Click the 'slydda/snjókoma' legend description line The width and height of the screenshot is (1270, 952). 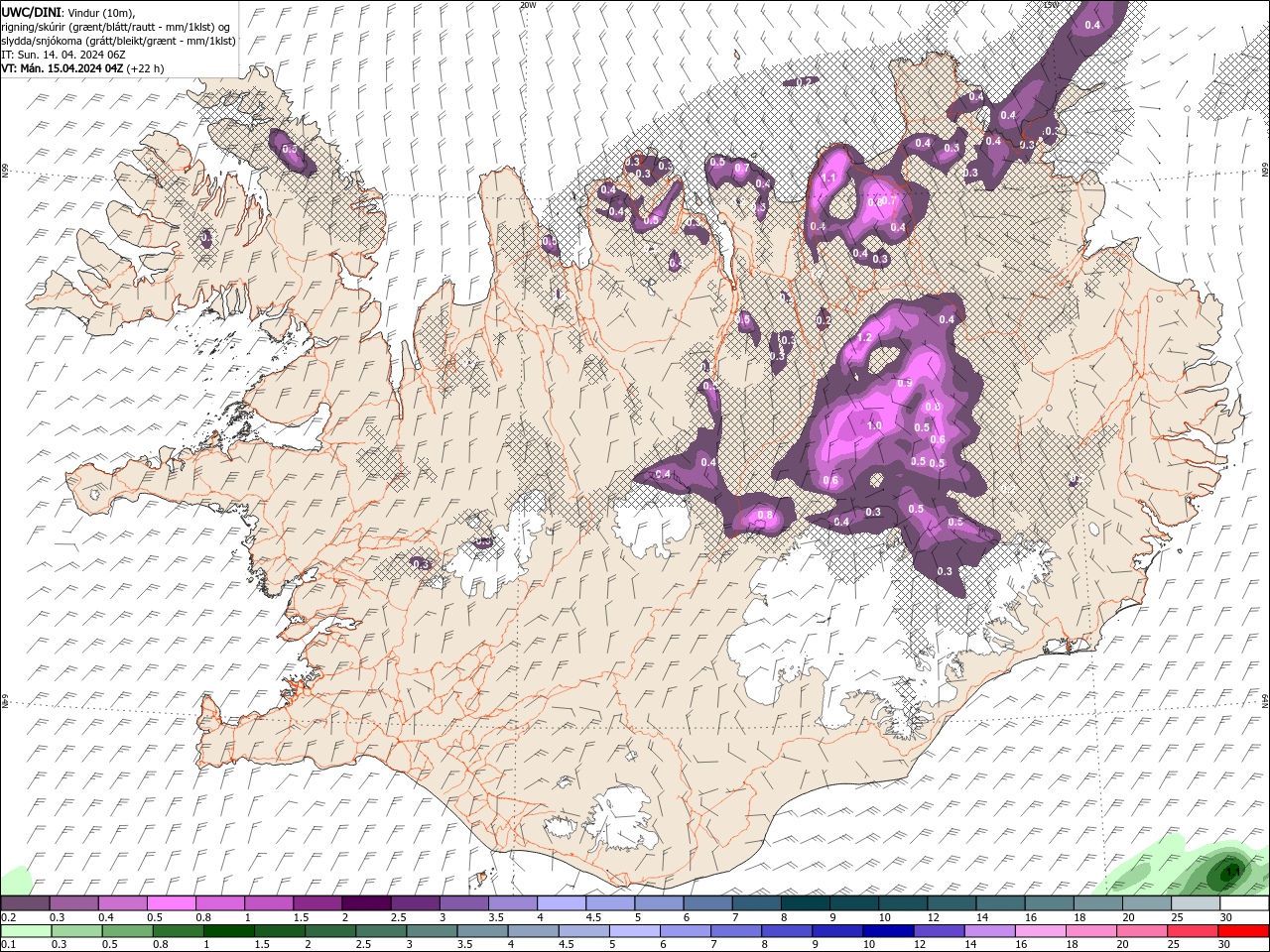(118, 41)
